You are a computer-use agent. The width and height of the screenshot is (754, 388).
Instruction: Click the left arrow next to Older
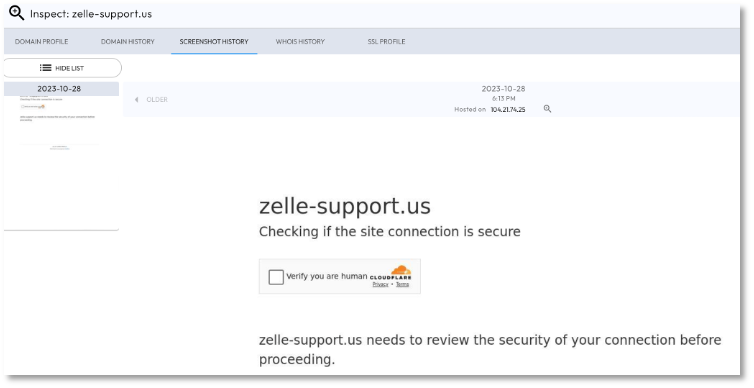tap(137, 100)
